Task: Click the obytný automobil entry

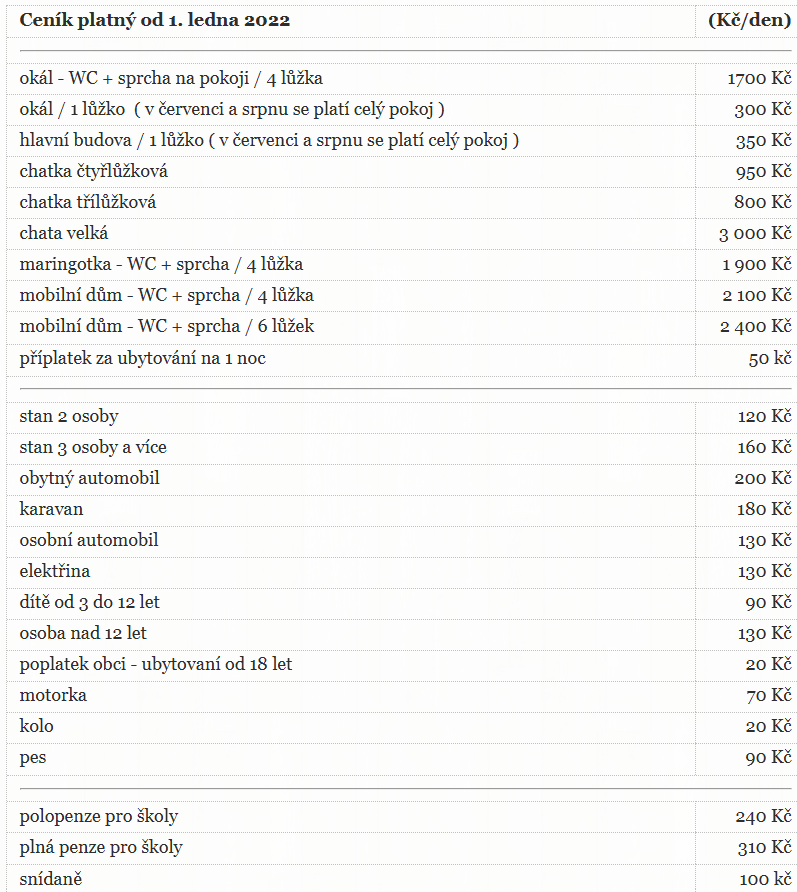Action: click(89, 478)
